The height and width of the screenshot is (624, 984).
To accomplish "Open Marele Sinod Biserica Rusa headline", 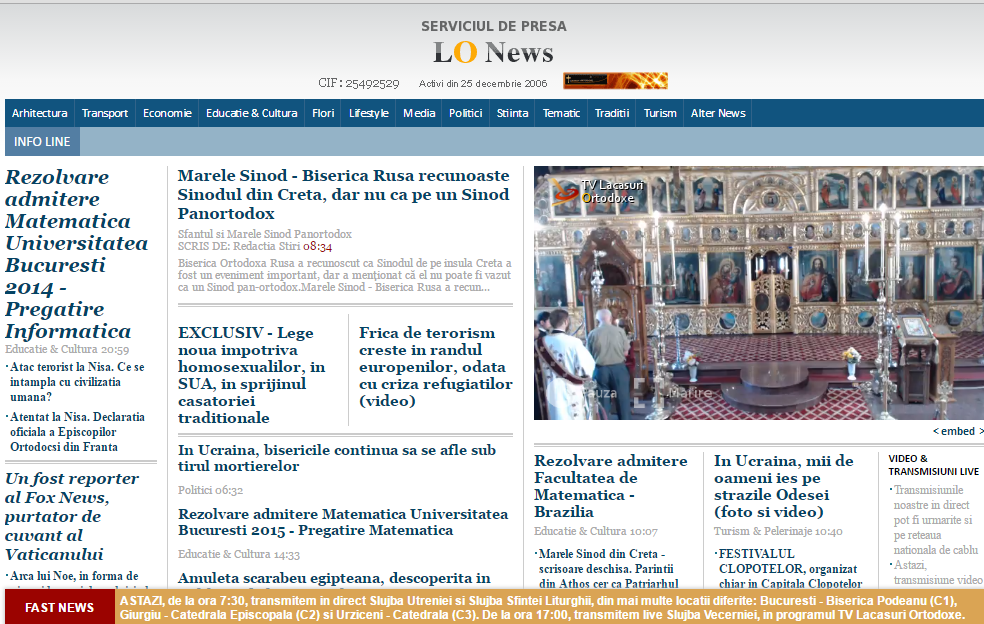I will 343,194.
